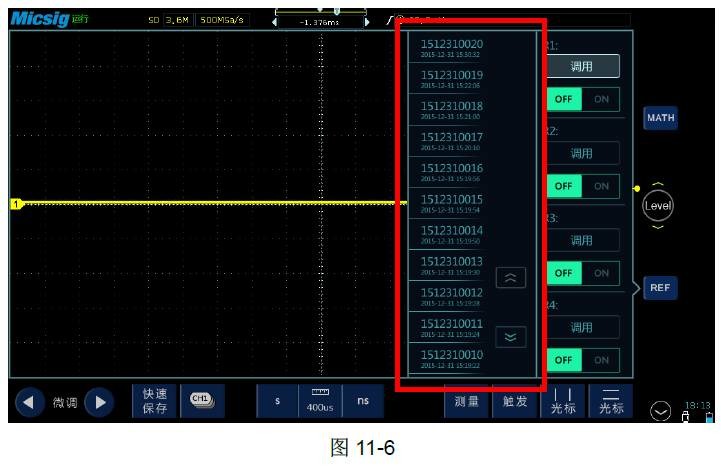Switch R1 reference to ON
Viewport: 721px width, 466px height.
(x=601, y=99)
